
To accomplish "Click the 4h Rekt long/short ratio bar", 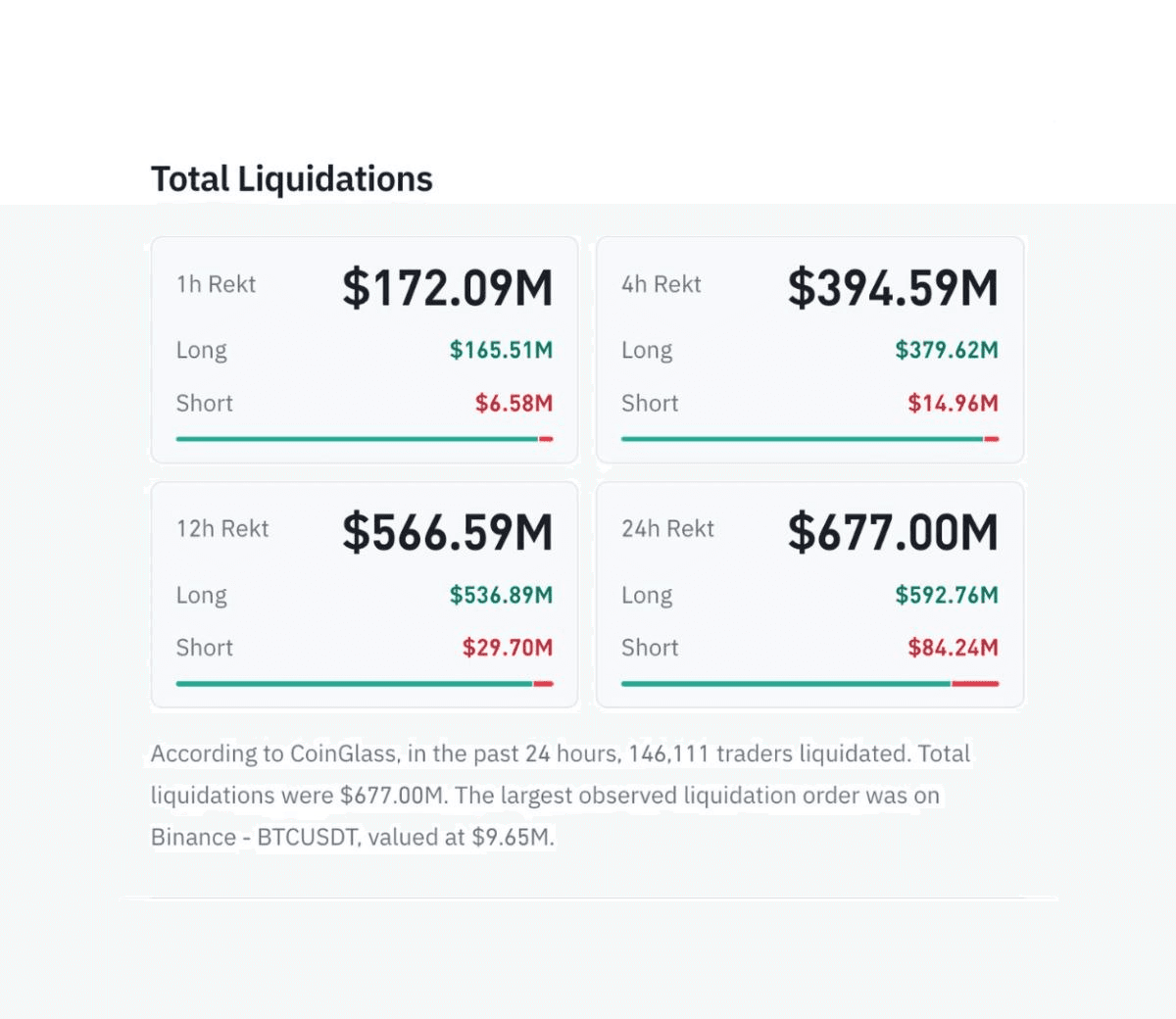I will tap(810, 439).
